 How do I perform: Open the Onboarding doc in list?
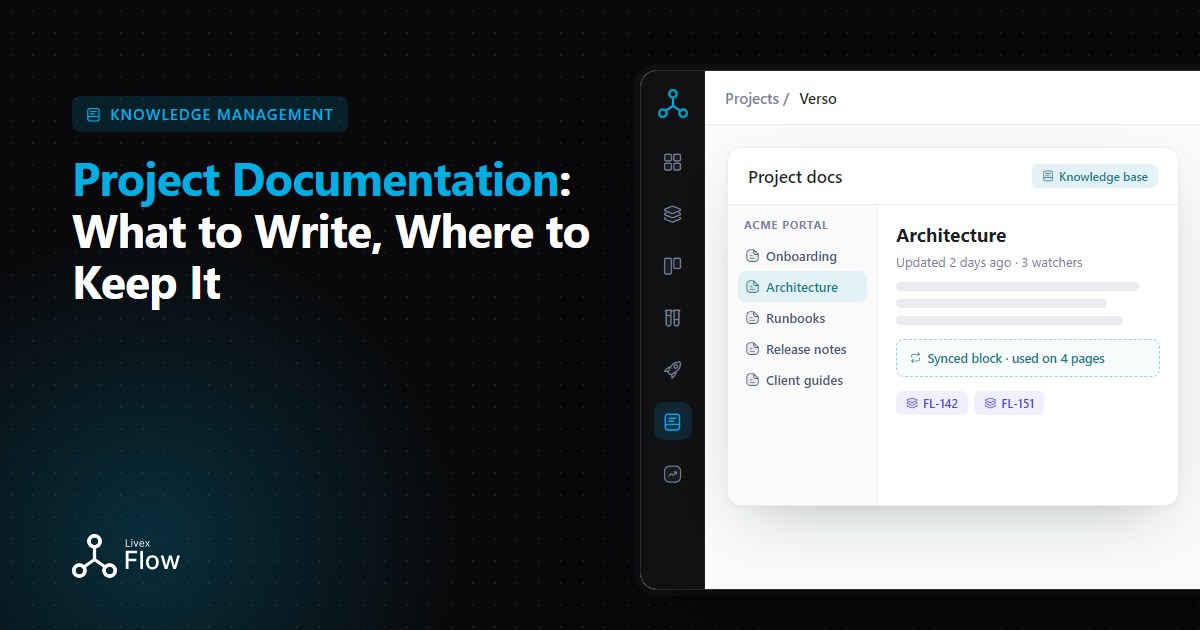coord(802,256)
